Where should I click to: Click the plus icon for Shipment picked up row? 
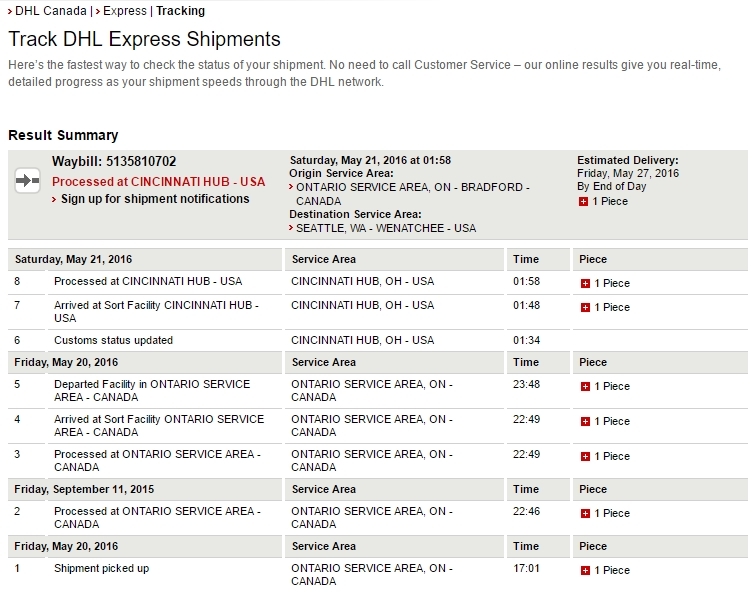tap(586, 570)
